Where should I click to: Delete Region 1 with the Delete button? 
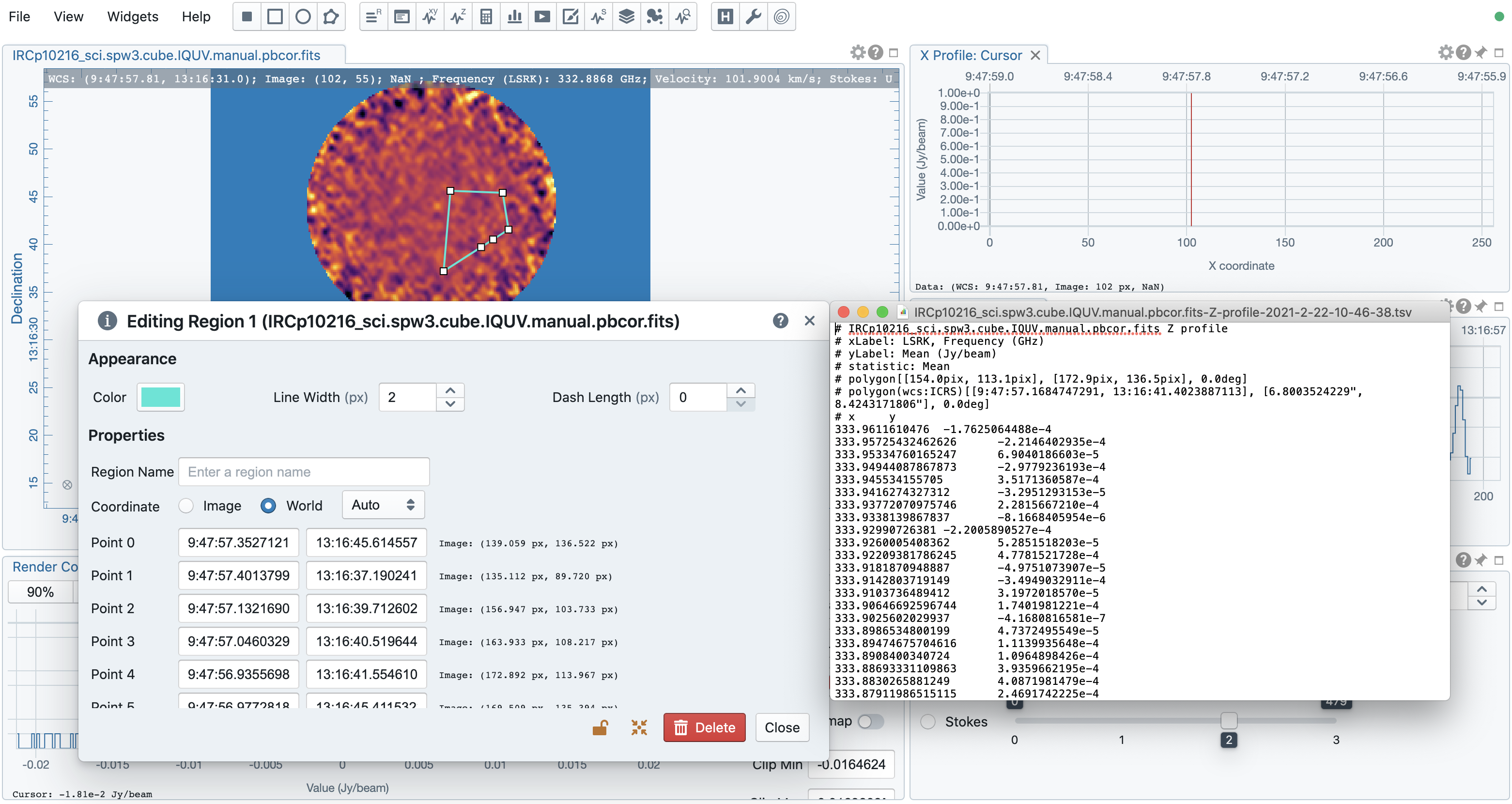point(704,727)
